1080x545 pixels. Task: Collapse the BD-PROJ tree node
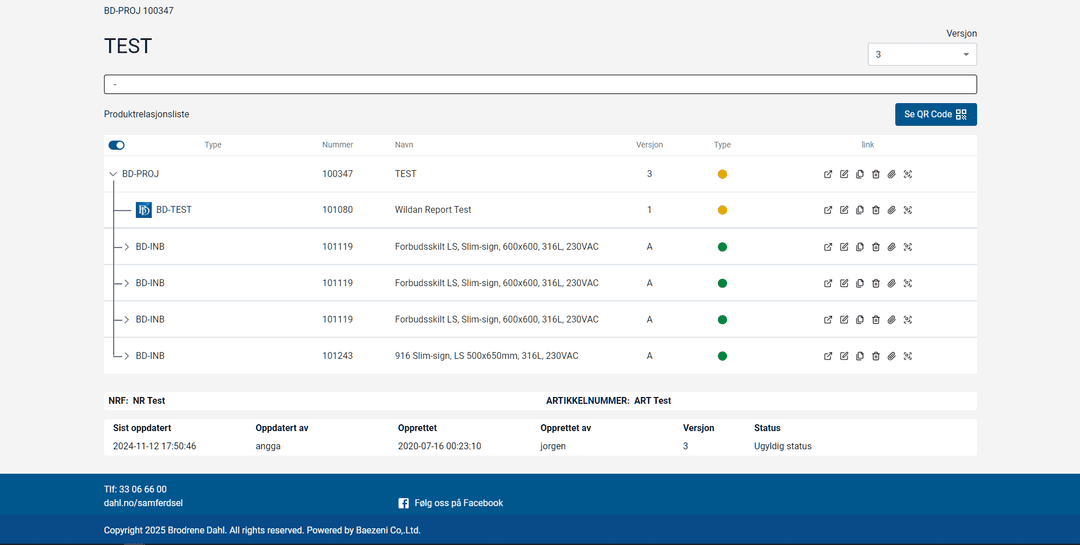[112, 174]
